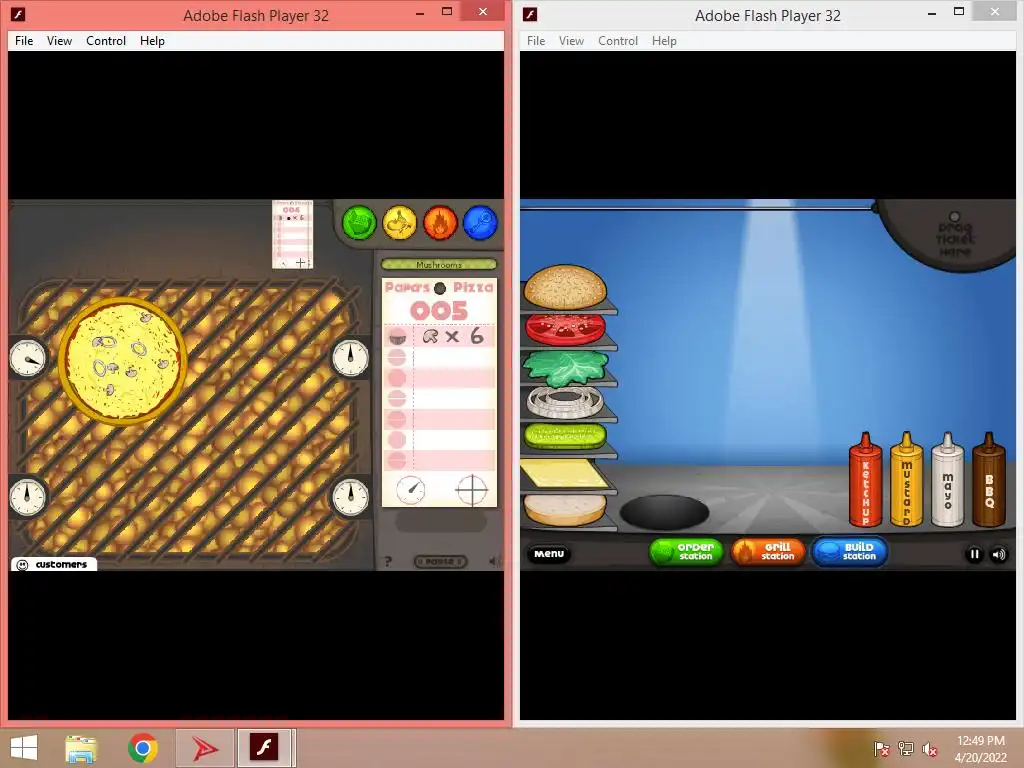Click the bottom-left oven timer dial
The image size is (1024, 768).
point(28,497)
